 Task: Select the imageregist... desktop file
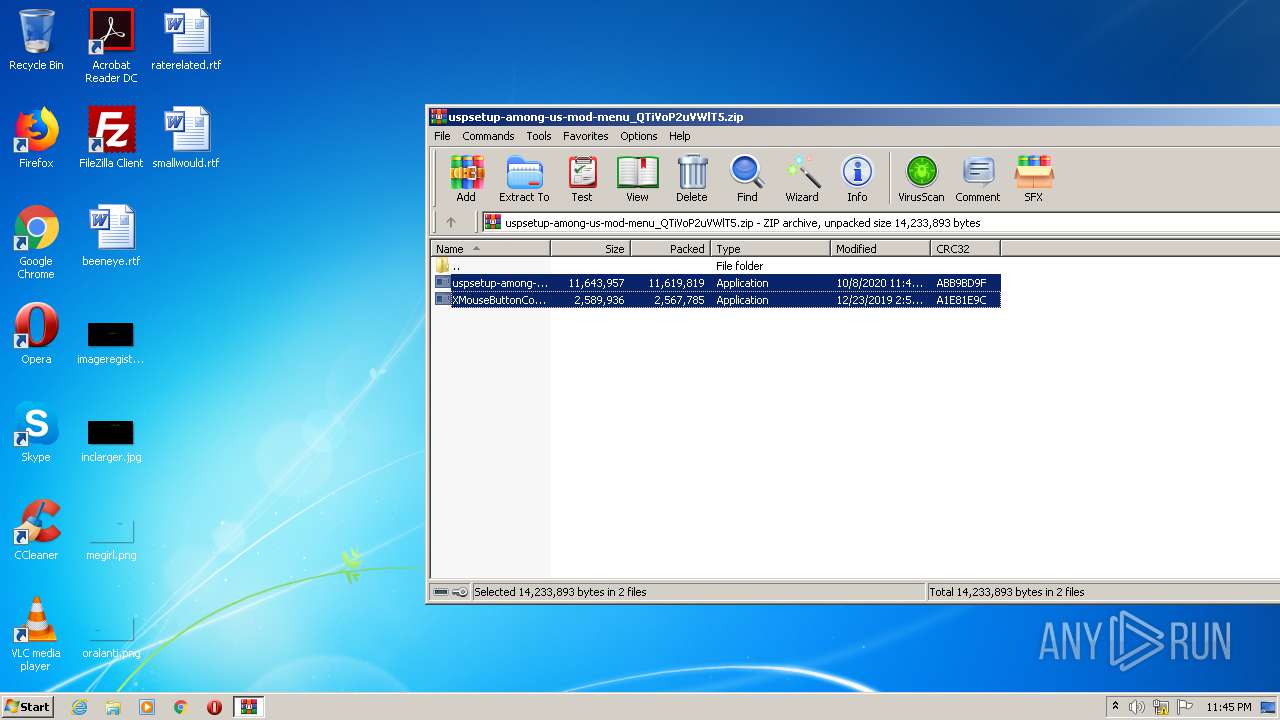coord(111,341)
